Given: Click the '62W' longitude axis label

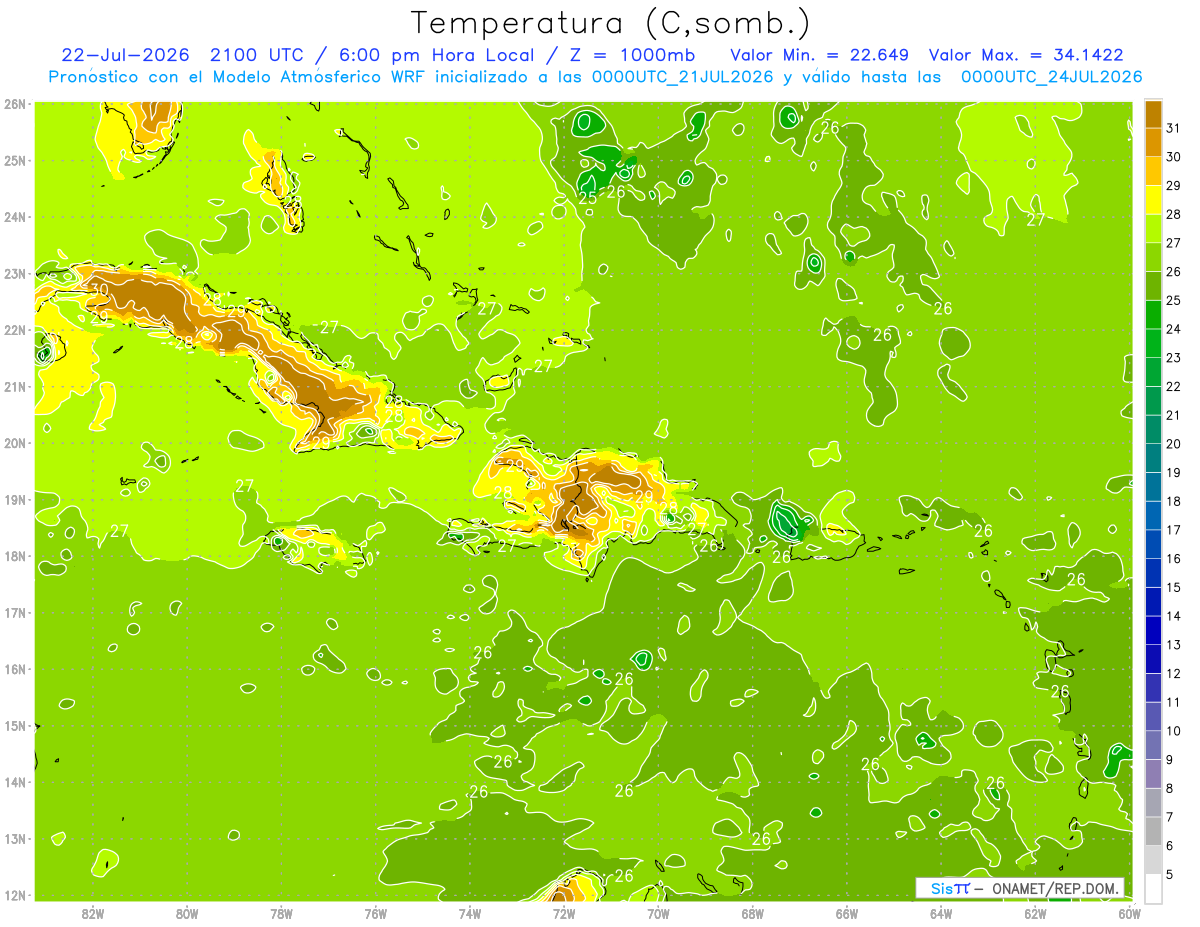Looking at the screenshot, I should pyautogui.click(x=1036, y=912).
